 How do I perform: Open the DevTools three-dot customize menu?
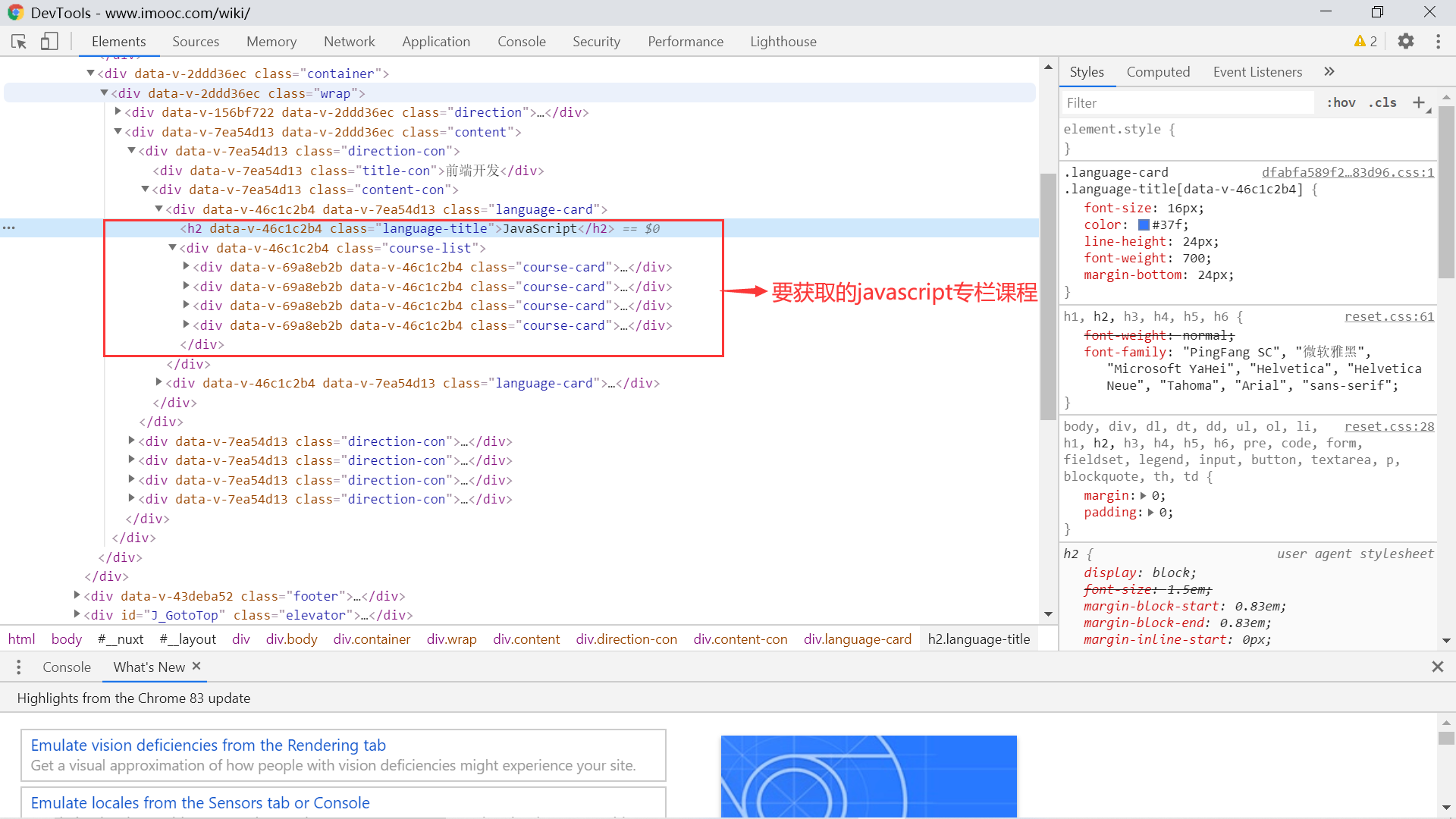click(1438, 42)
